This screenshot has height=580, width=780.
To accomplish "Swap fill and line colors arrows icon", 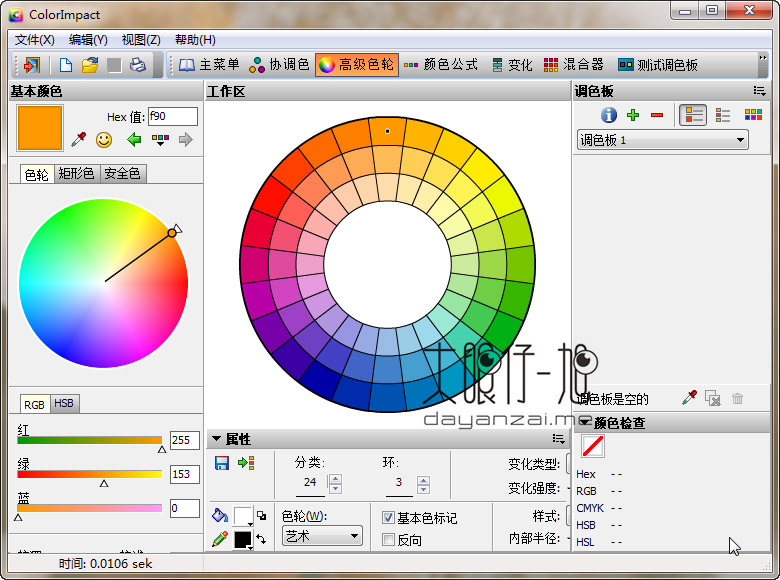I will [262, 539].
